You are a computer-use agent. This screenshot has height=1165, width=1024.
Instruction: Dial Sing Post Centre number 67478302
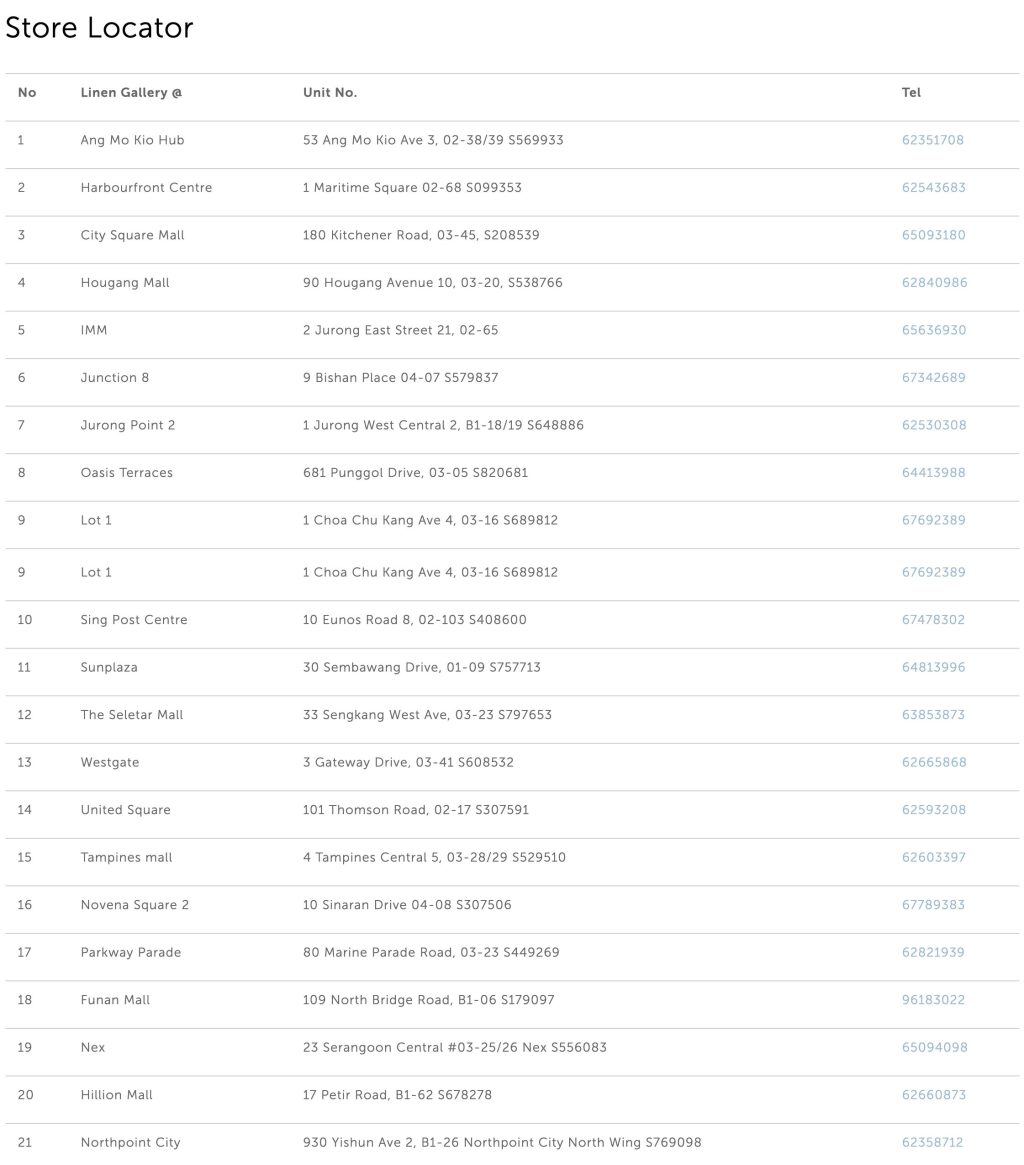[x=933, y=620]
